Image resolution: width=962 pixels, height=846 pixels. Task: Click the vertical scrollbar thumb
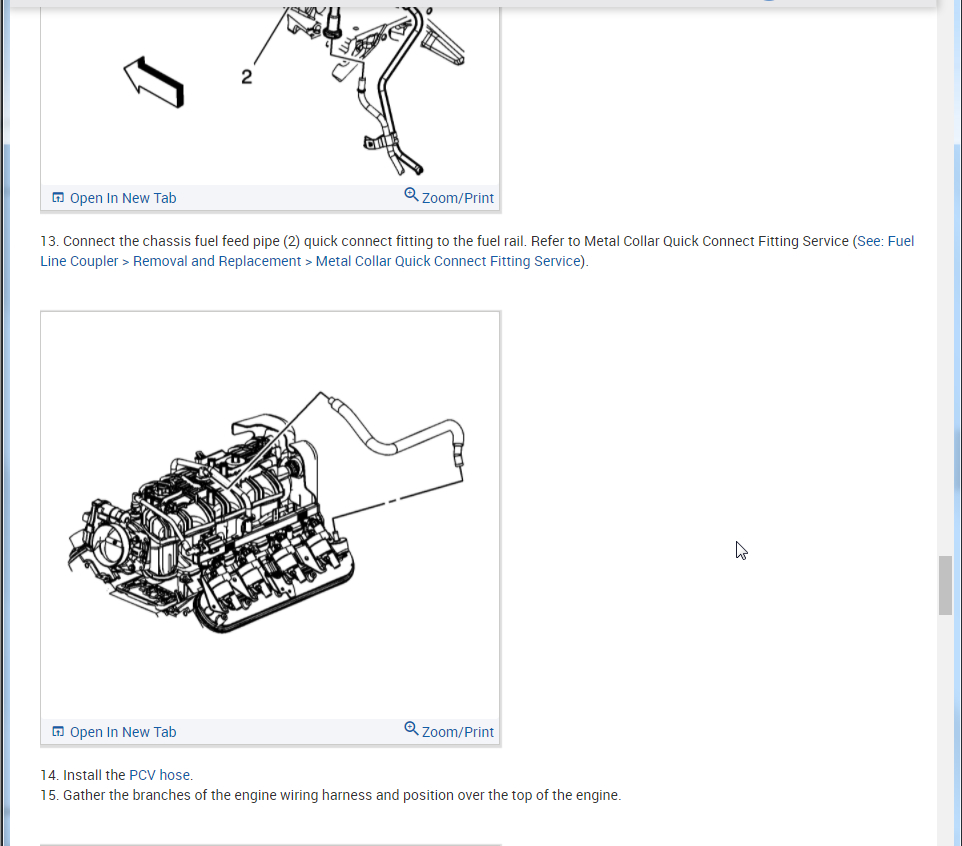click(945, 585)
